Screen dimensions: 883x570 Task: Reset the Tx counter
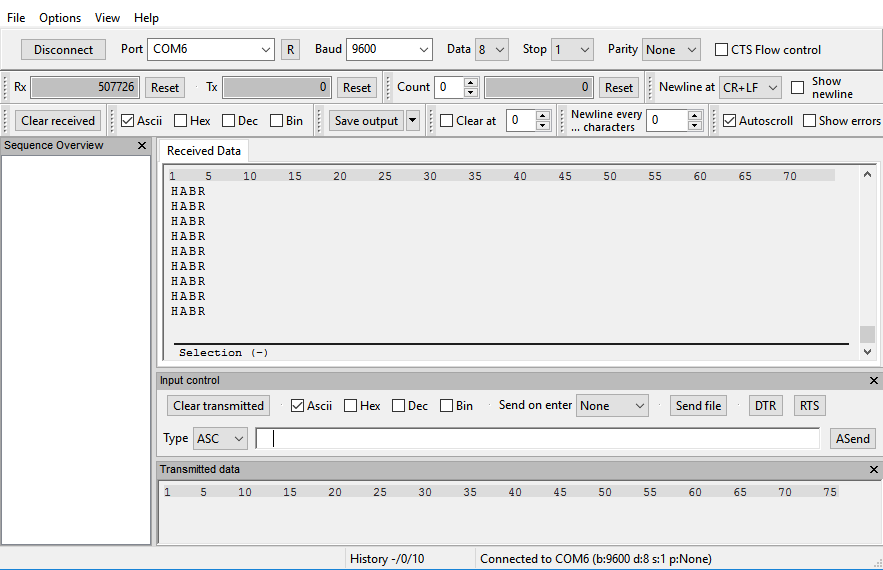pos(357,87)
